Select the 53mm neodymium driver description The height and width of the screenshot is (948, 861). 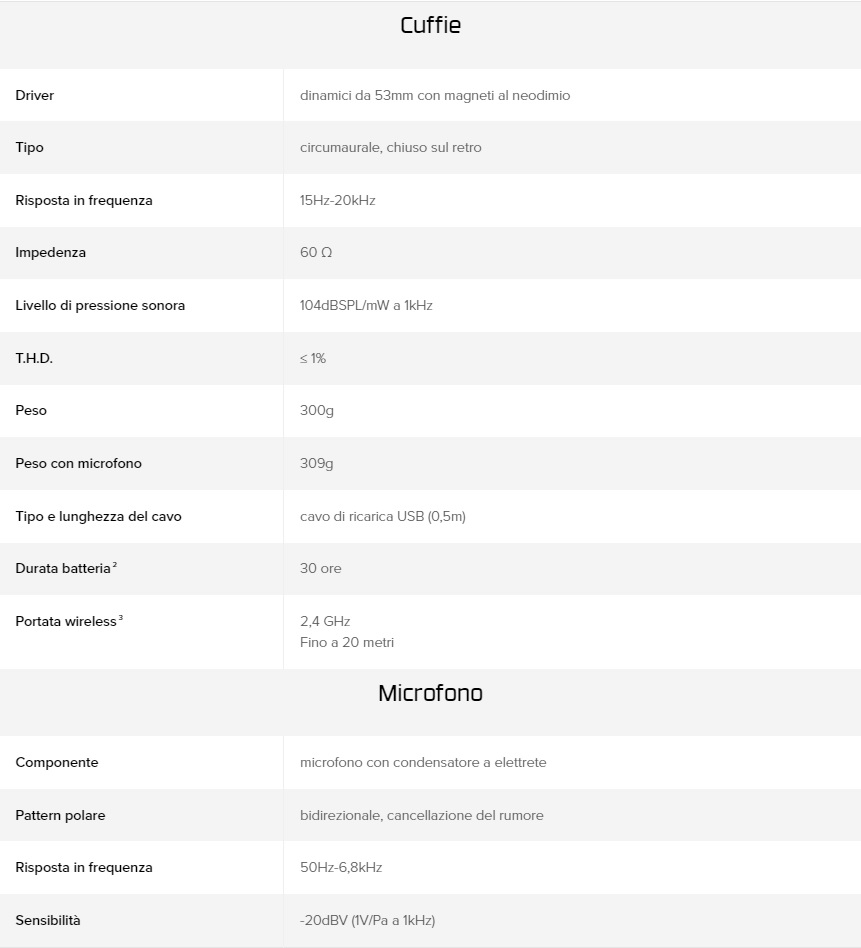pos(435,96)
